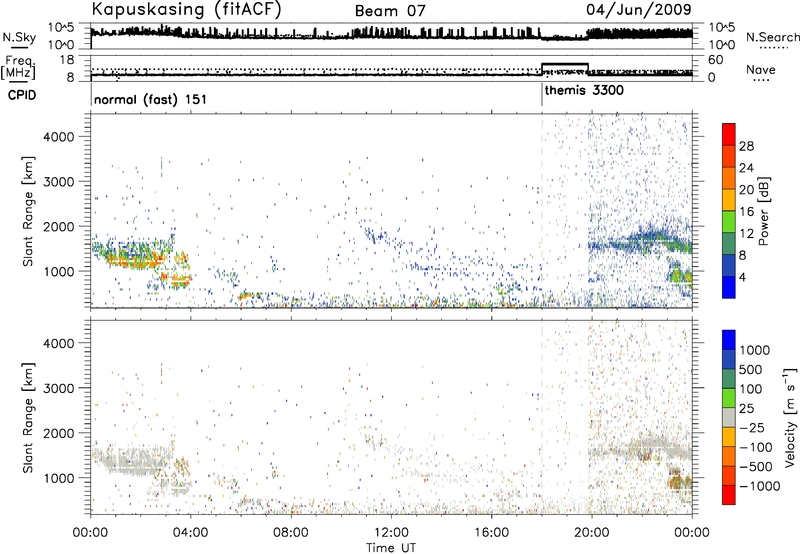Image resolution: width=800 pixels, height=554 pixels.
Task: Click the '28' tick on power scale
Action: (x=746, y=146)
